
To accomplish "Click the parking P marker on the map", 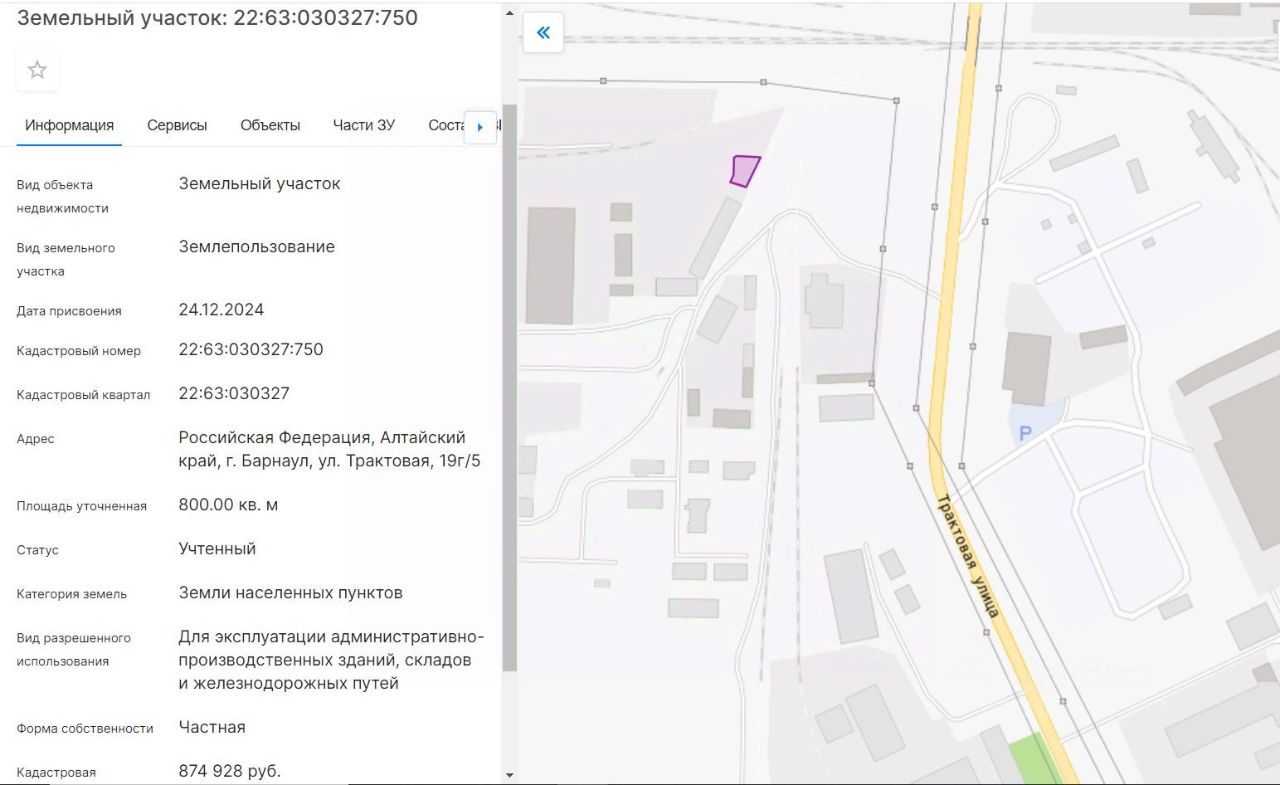I will coord(1024,433).
